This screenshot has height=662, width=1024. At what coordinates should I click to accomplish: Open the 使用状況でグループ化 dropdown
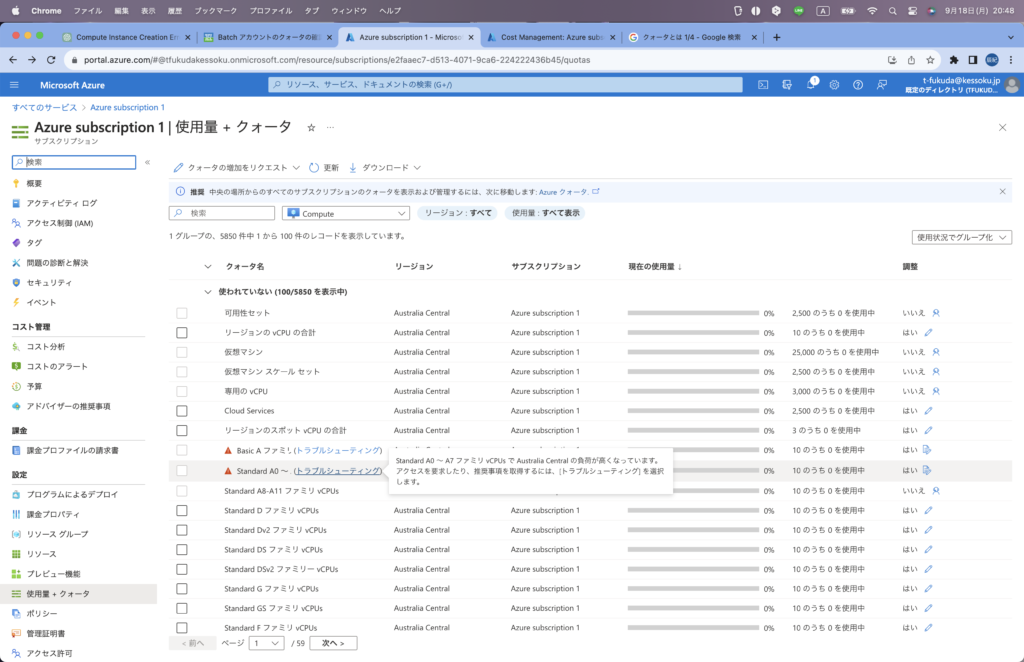pos(961,237)
